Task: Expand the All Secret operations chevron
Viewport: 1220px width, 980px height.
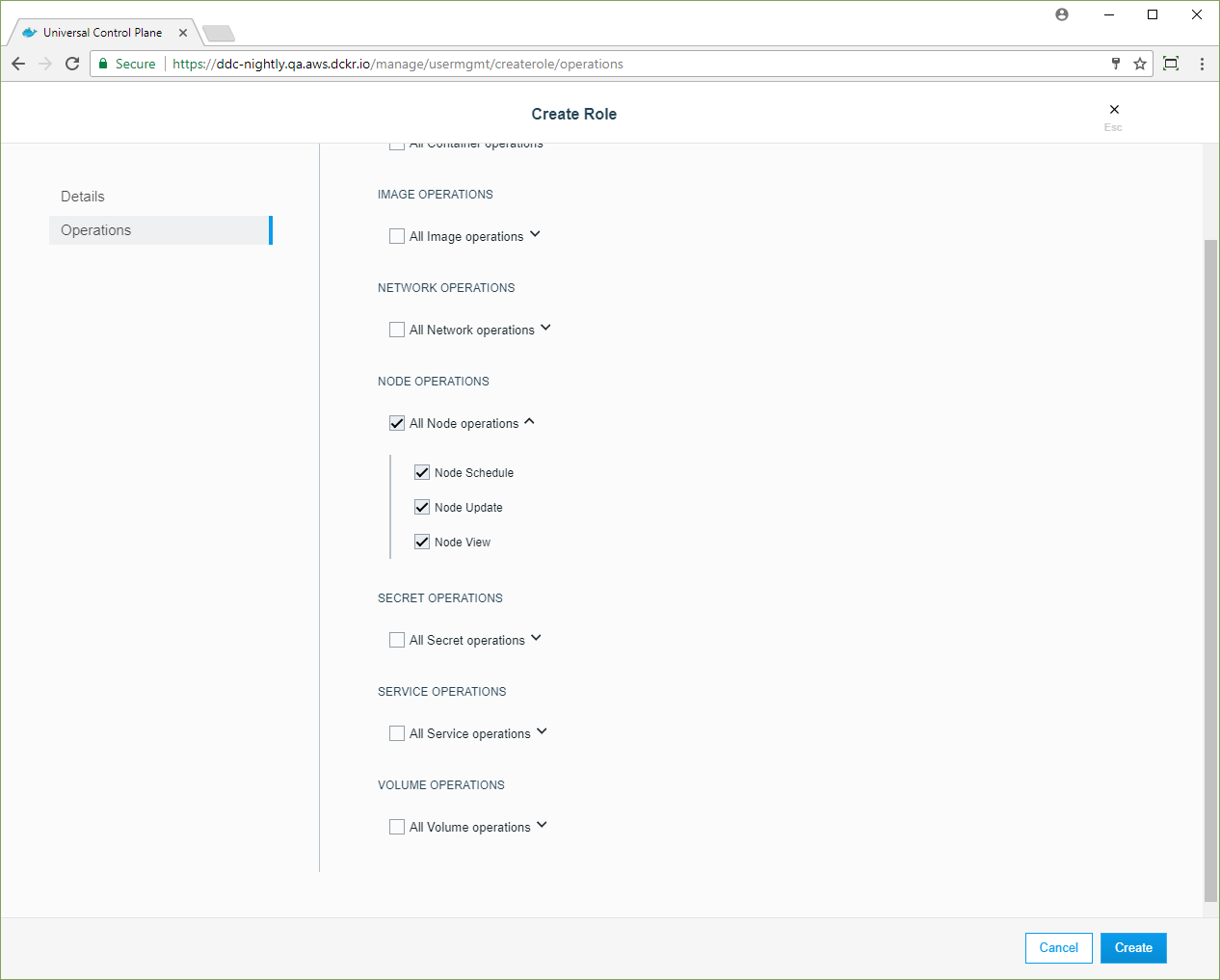Action: [536, 638]
